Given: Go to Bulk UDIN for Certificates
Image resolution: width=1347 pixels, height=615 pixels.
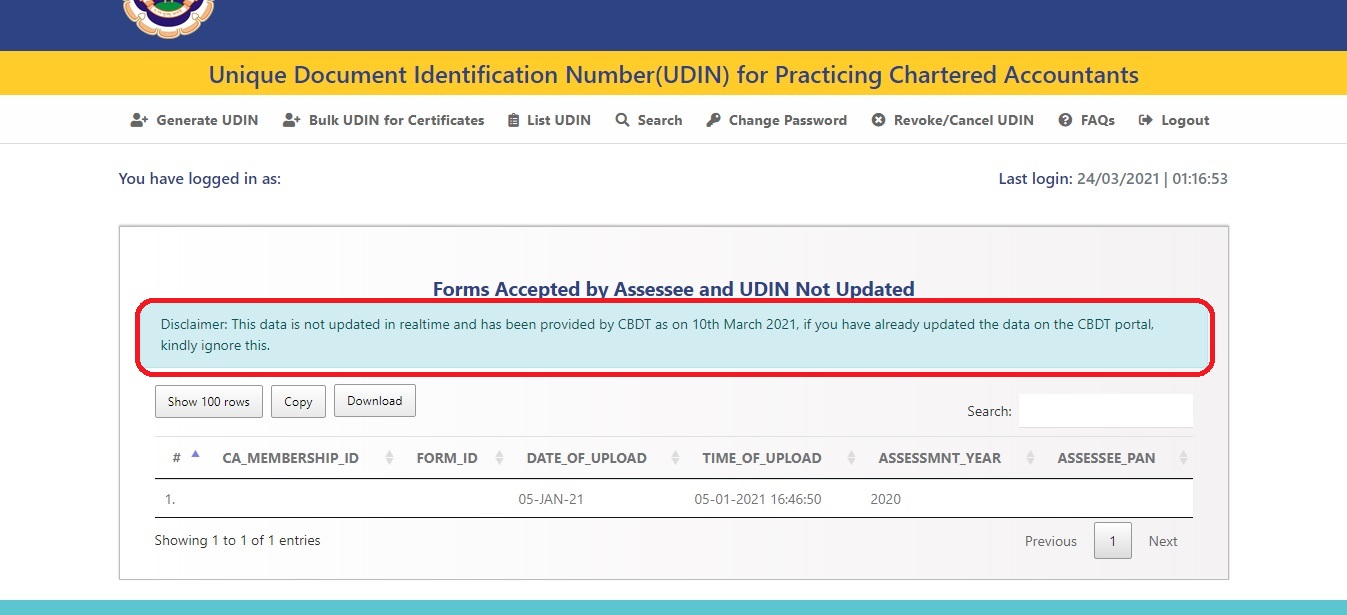Looking at the screenshot, I should (396, 120).
